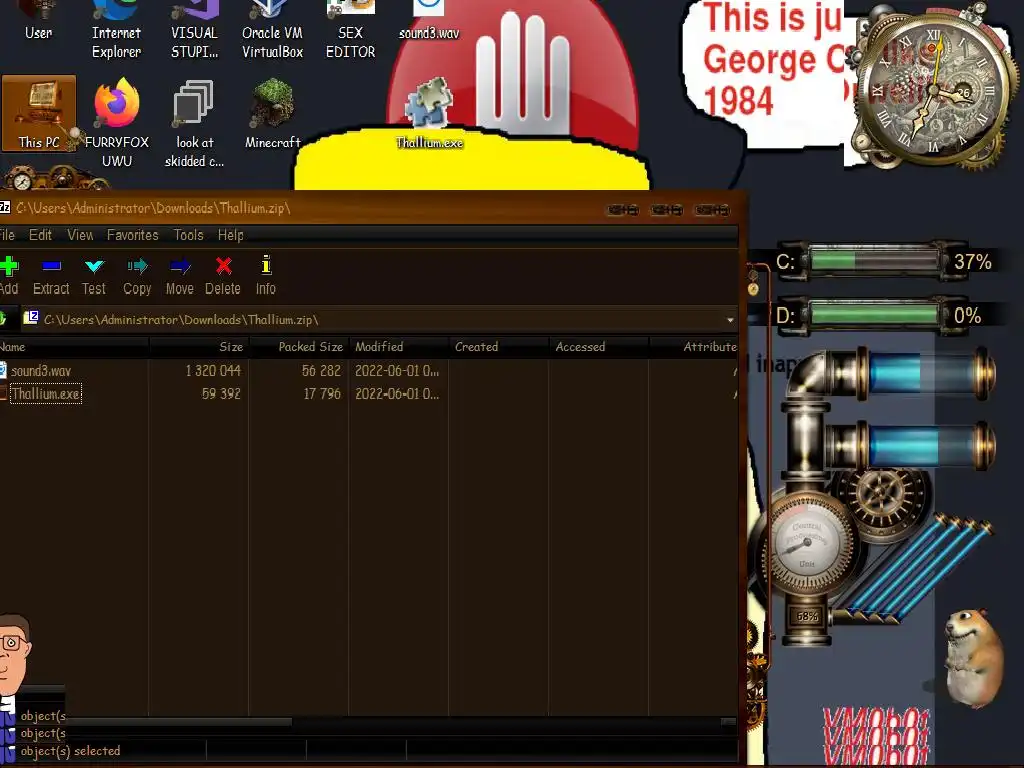
Task: Click the Thallium.zip path field
Action: click(379, 319)
